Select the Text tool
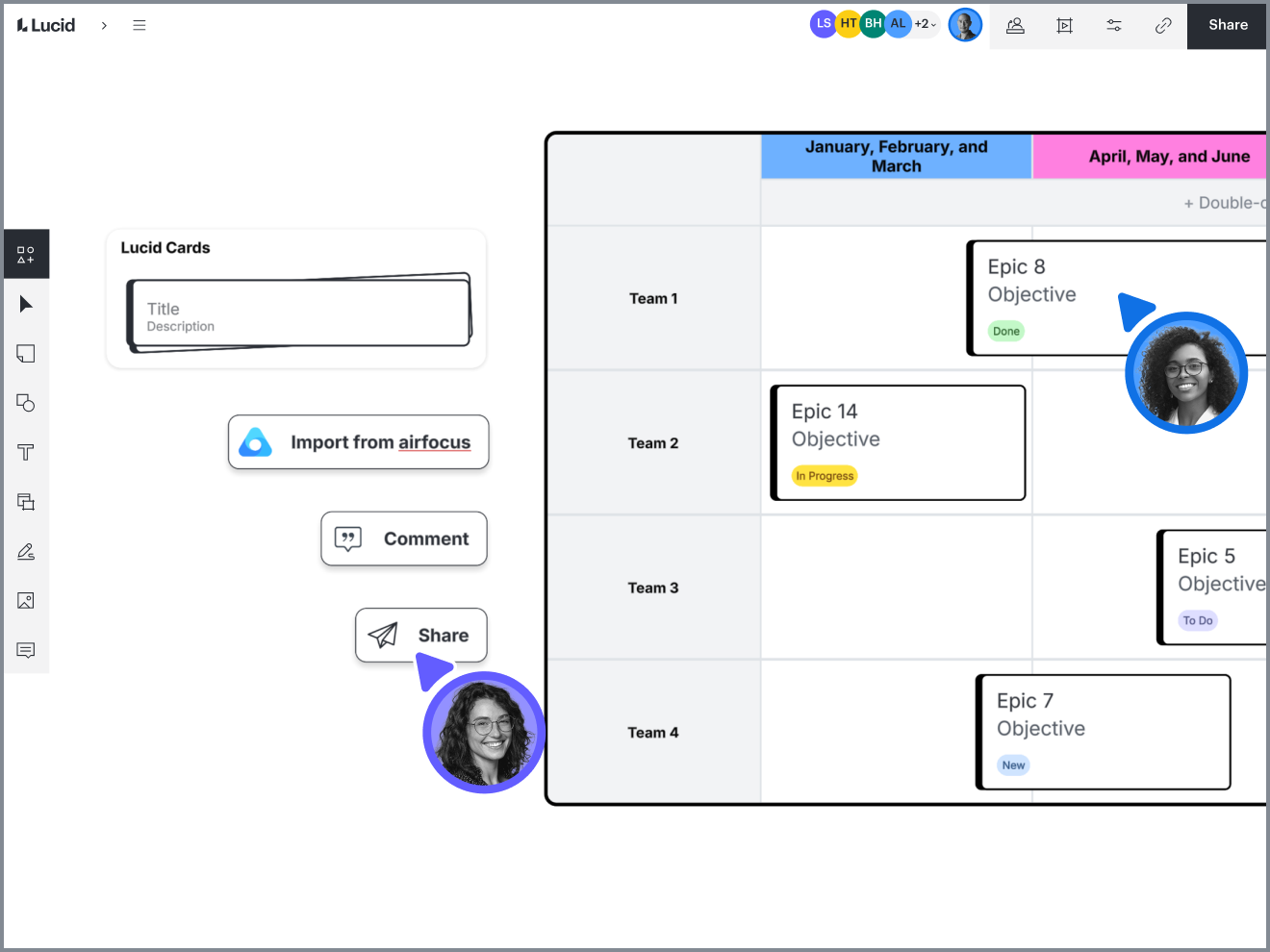Screen dimensions: 1270x952 click(x=26, y=453)
